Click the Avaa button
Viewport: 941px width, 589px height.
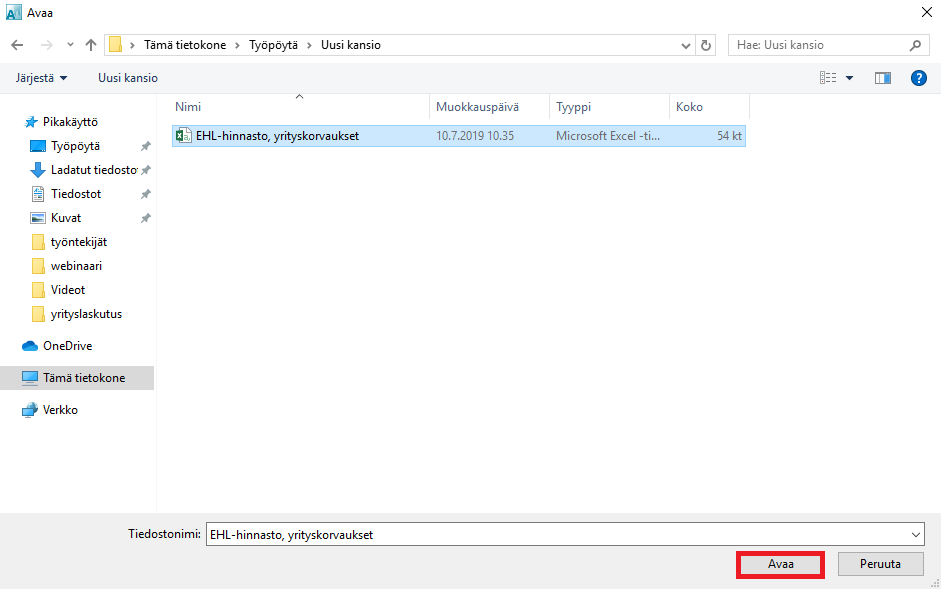click(780, 564)
